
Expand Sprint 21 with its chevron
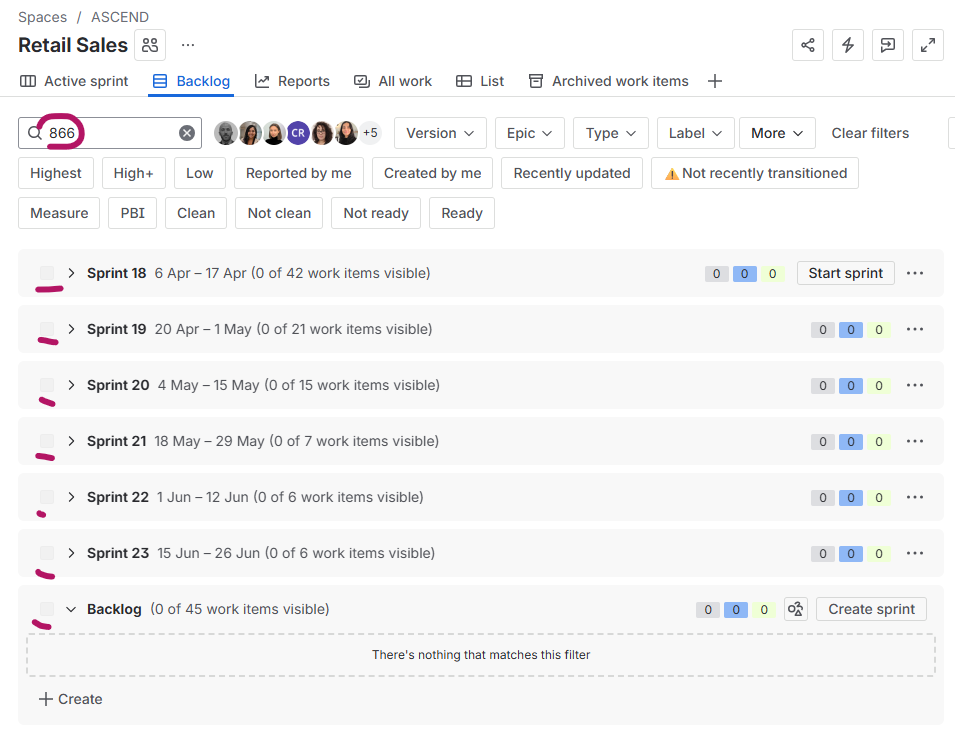pos(71,441)
